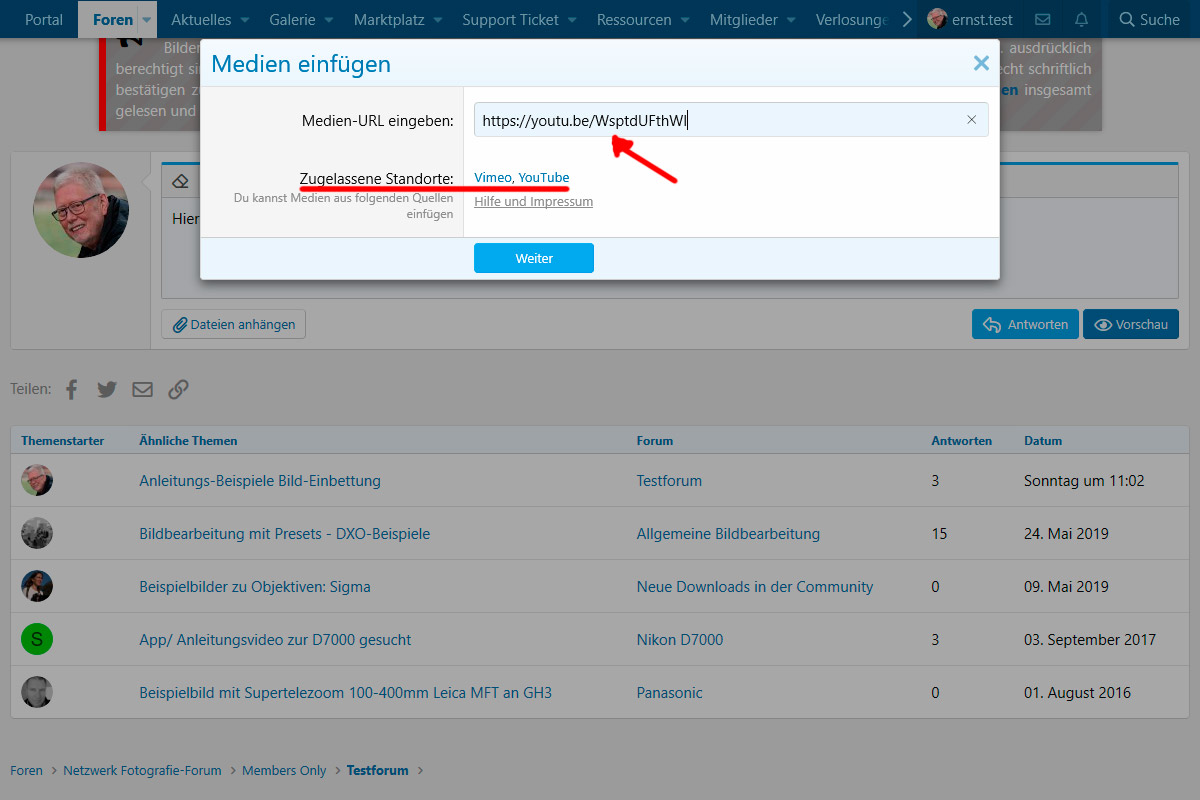Image resolution: width=1200 pixels, height=800 pixels.
Task: Open the Testforum link in the Forum column
Action: click(x=669, y=480)
